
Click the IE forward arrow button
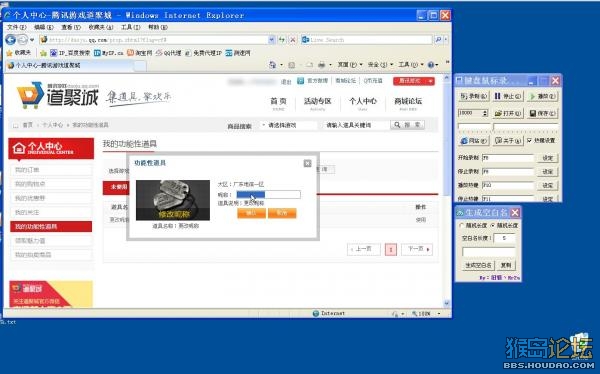pyautogui.click(x=23, y=39)
